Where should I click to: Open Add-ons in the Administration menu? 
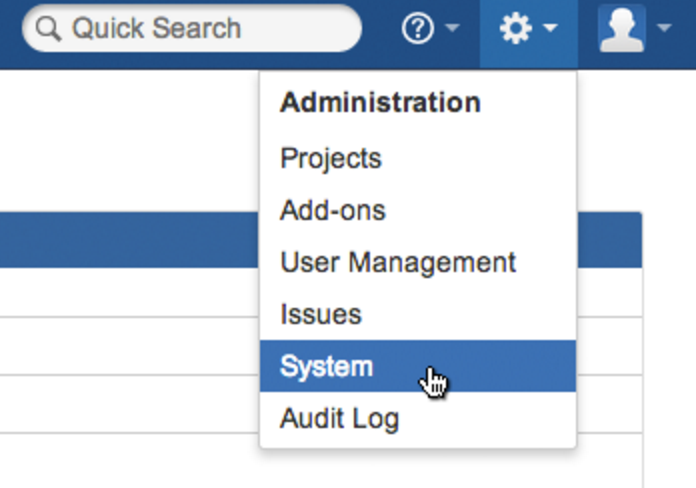(333, 211)
